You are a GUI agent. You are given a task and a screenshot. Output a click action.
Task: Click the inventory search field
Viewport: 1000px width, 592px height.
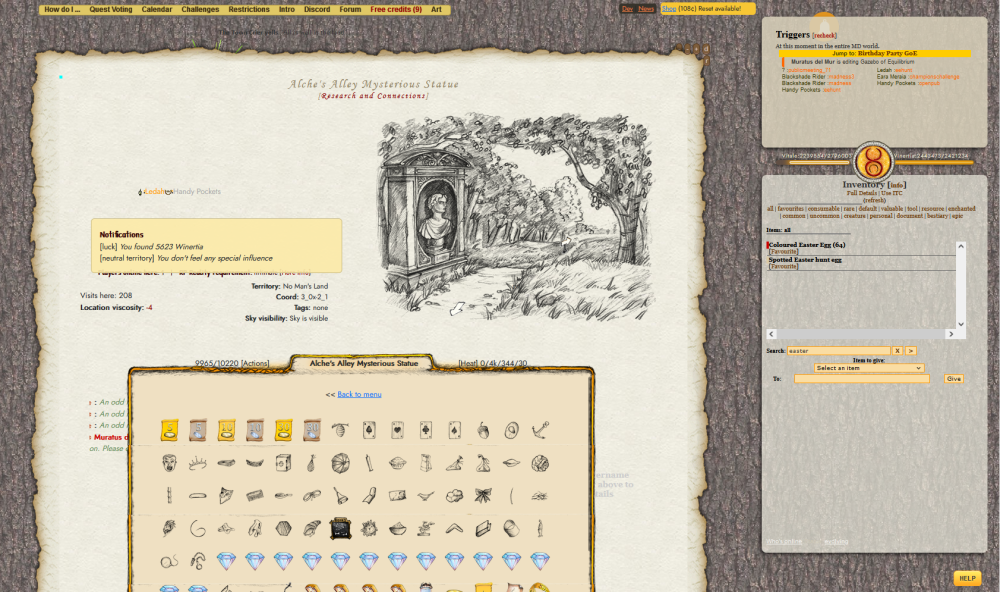[838, 351]
